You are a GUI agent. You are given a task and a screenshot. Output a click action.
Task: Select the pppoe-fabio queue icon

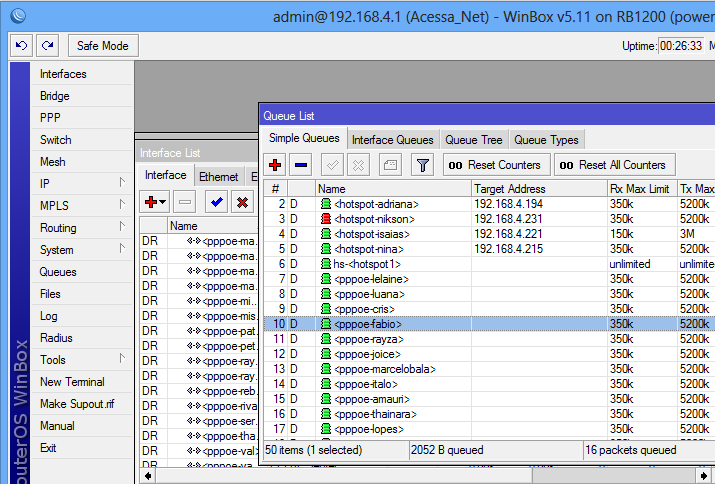coord(326,324)
